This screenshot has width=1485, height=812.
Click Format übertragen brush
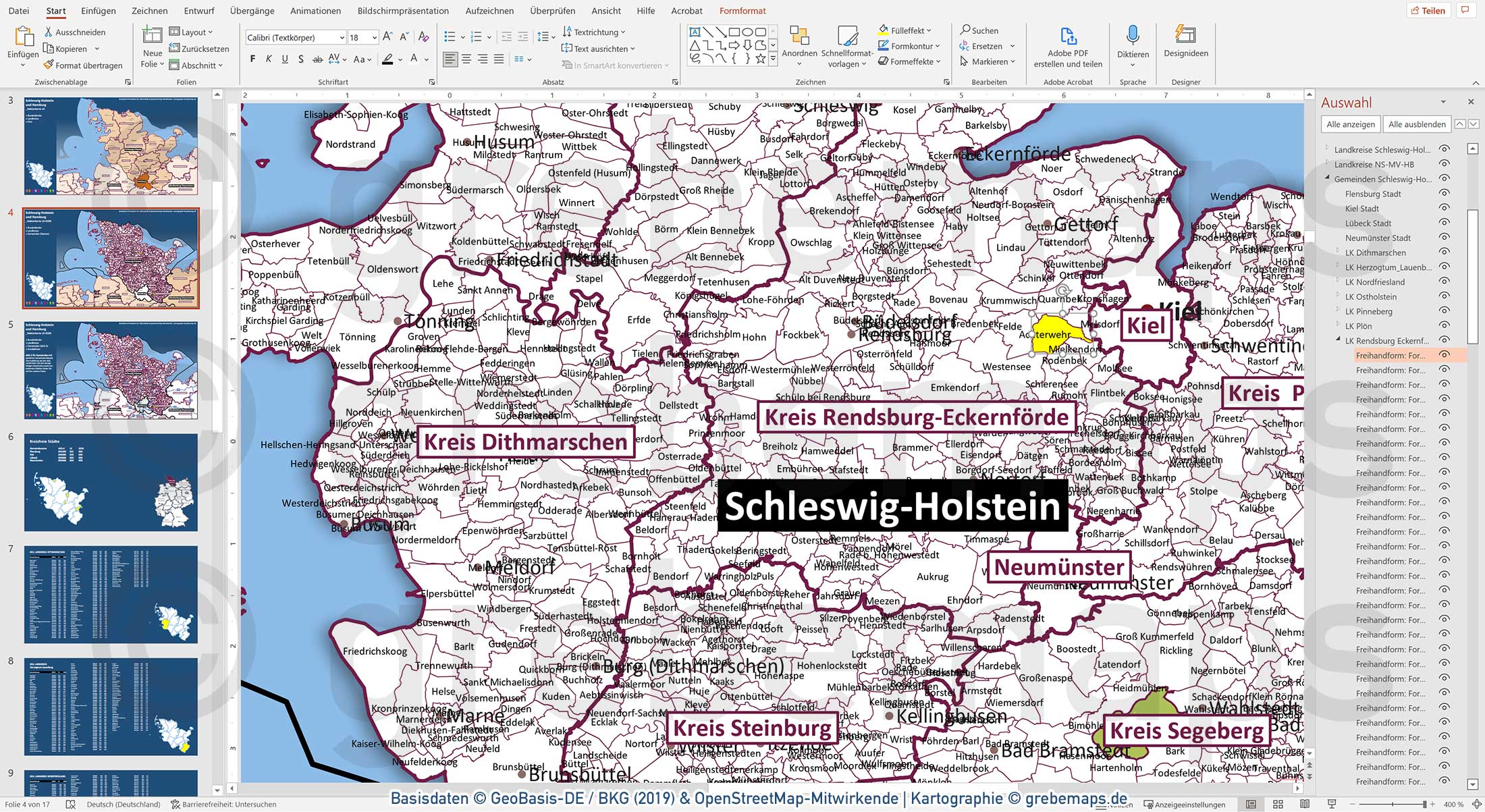49,65
